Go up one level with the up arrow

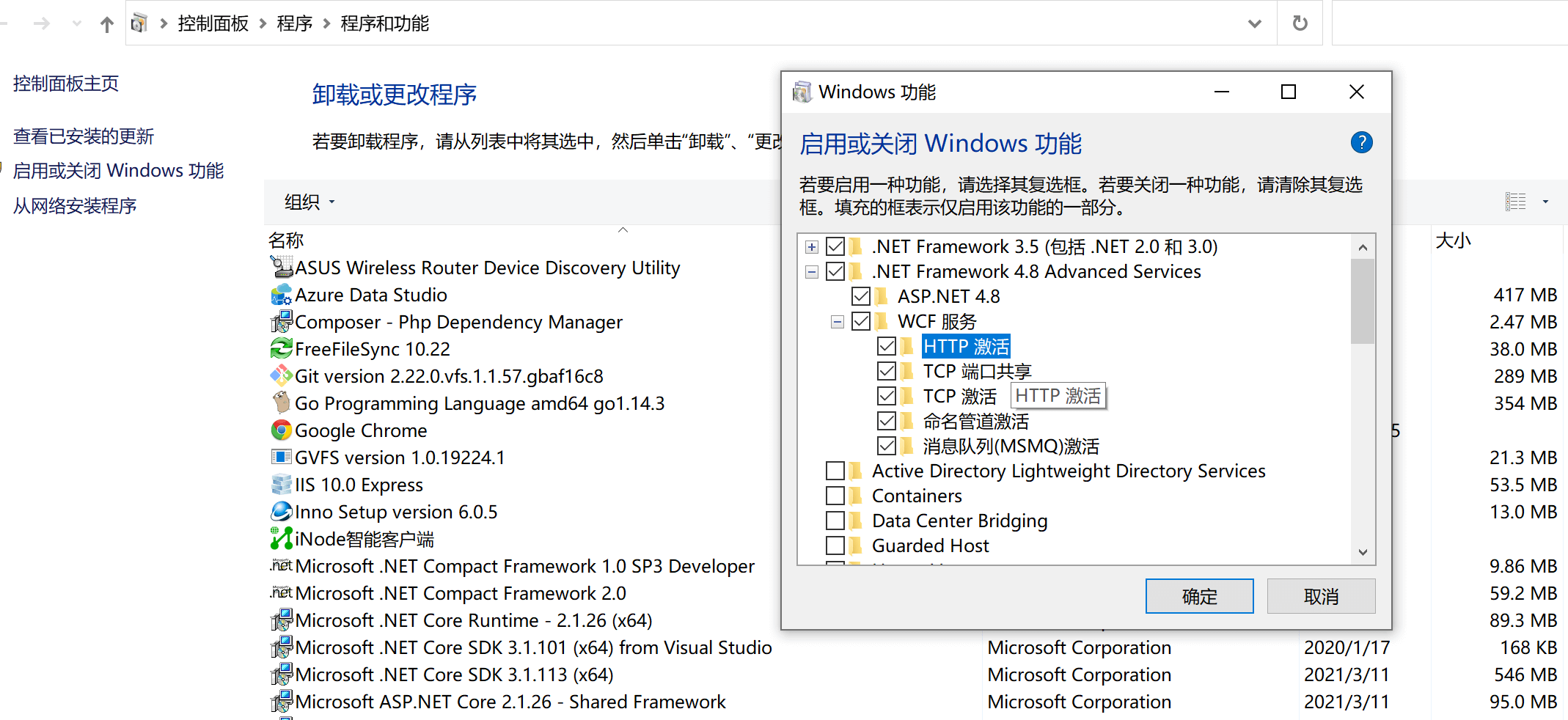[x=107, y=24]
